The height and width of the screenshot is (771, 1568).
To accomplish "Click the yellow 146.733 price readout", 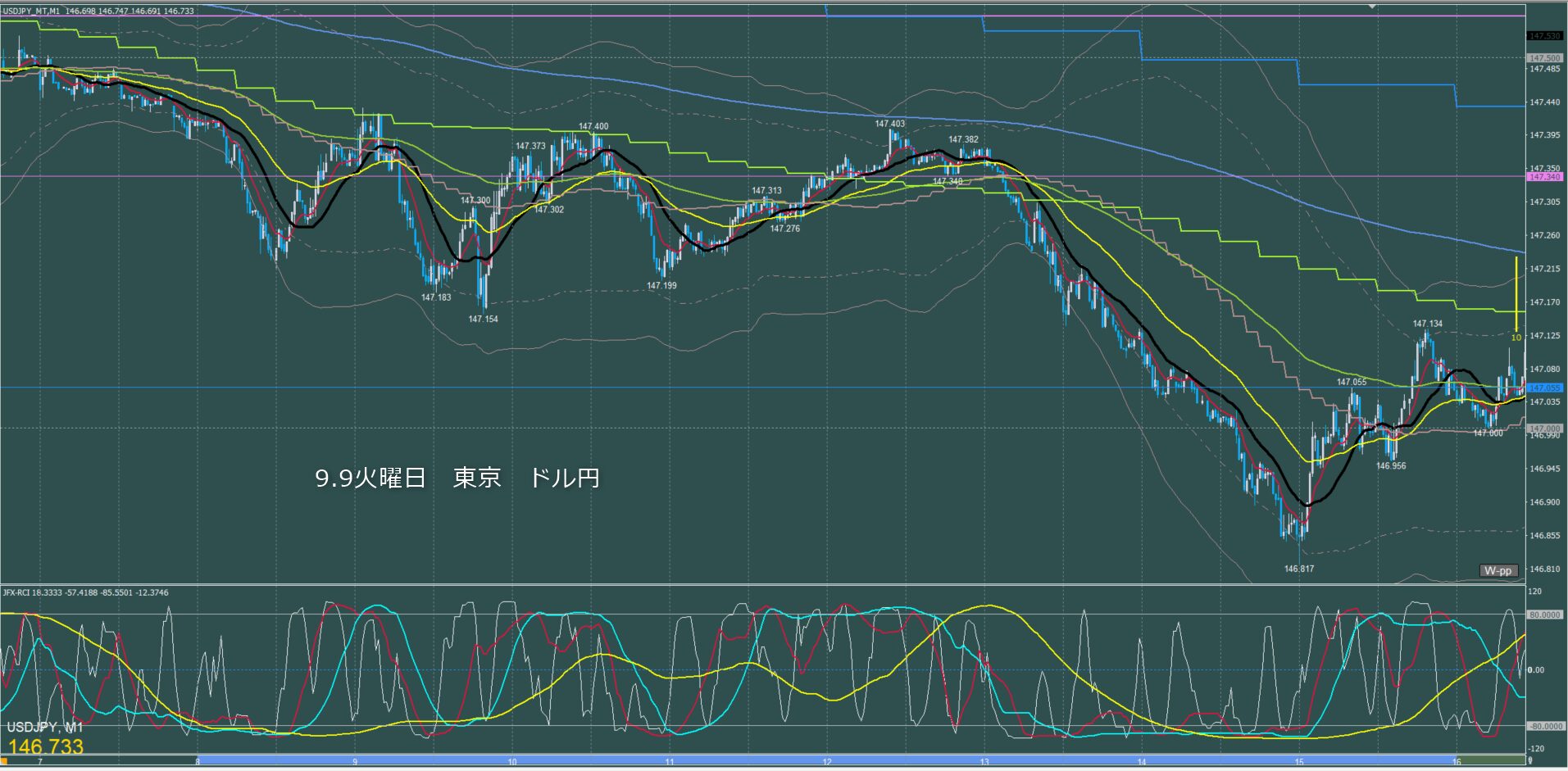I will 46,746.
